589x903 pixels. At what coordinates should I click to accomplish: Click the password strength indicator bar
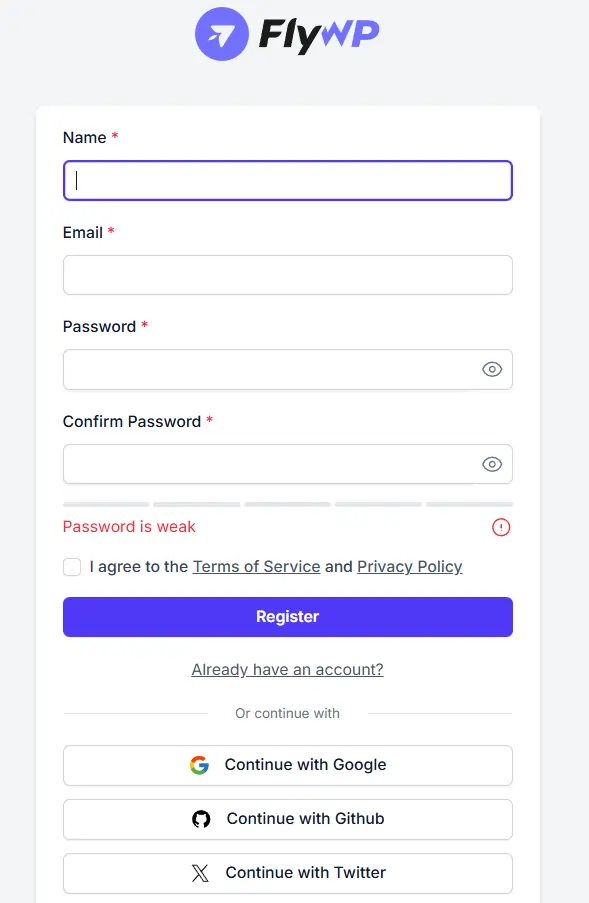tap(287, 504)
